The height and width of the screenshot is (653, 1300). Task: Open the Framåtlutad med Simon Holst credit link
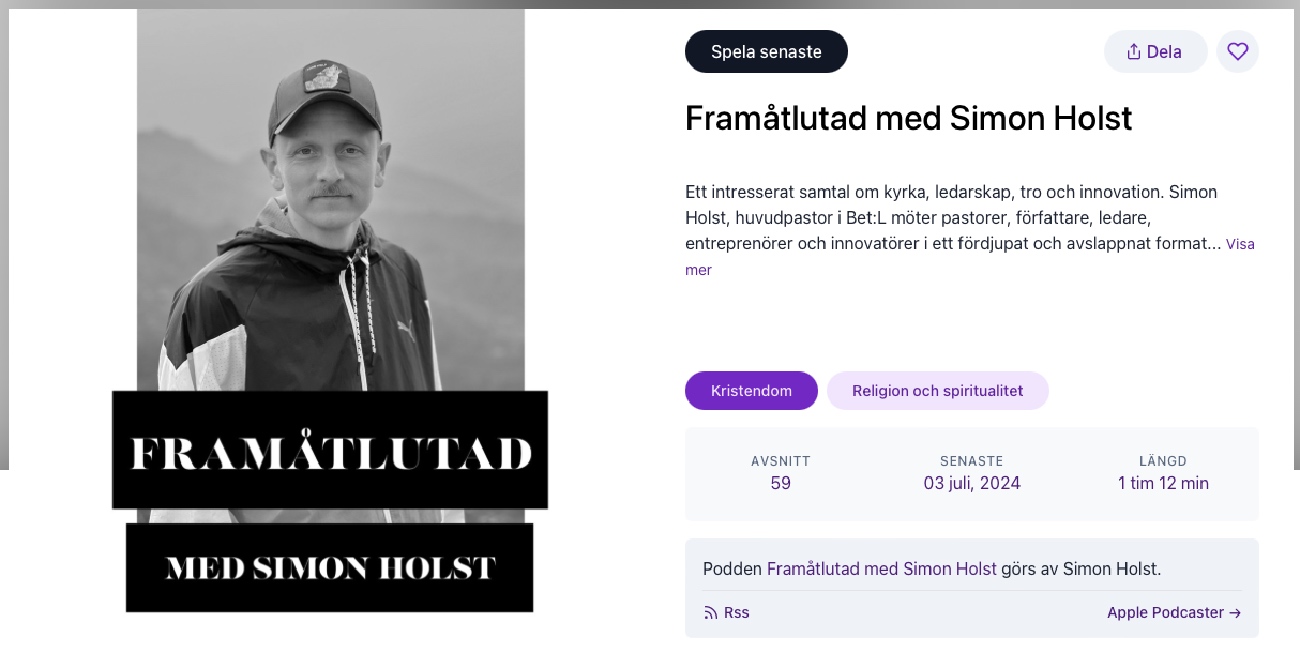[881, 569]
